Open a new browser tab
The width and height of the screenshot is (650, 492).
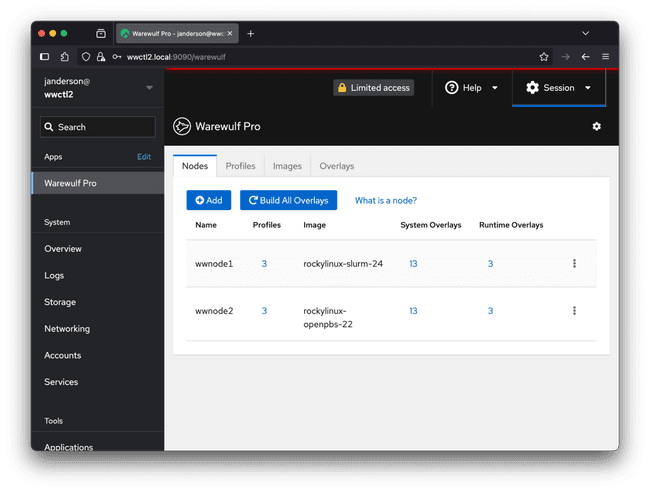pos(251,33)
